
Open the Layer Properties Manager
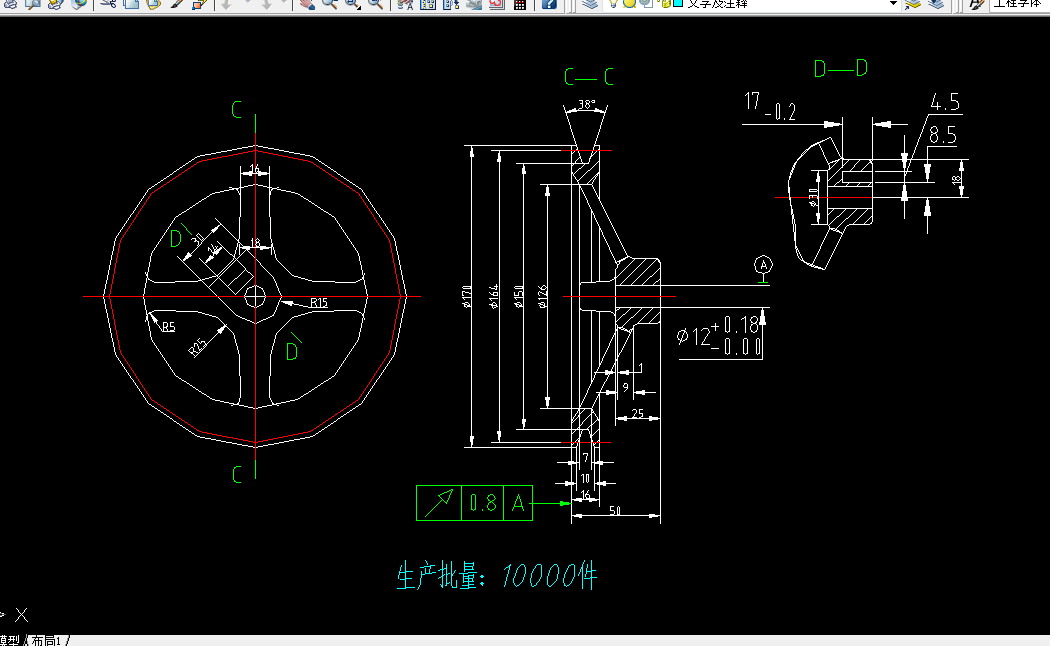[427, 6]
